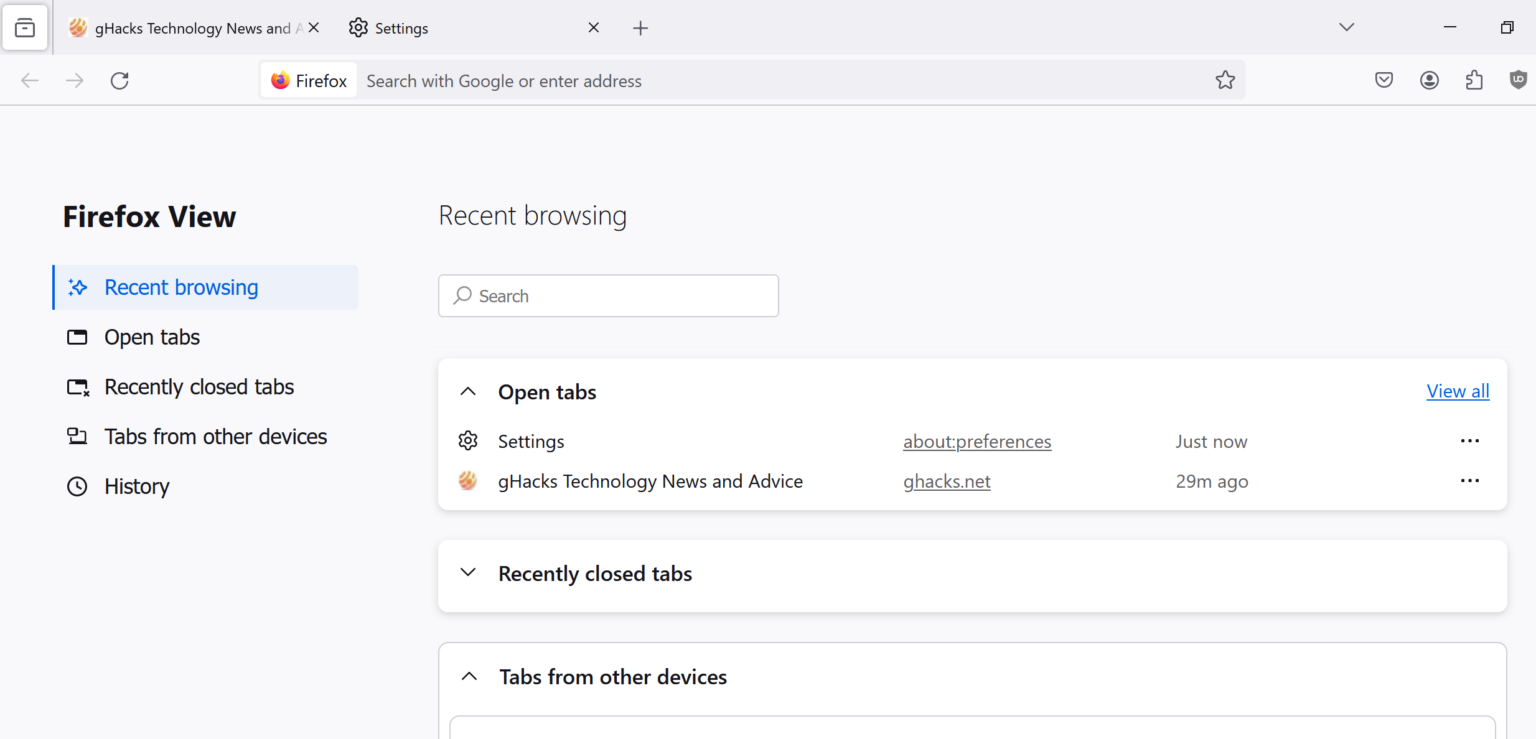Screen dimensions: 1536x739
Task: Save the page to Pocket
Action: [1383, 80]
